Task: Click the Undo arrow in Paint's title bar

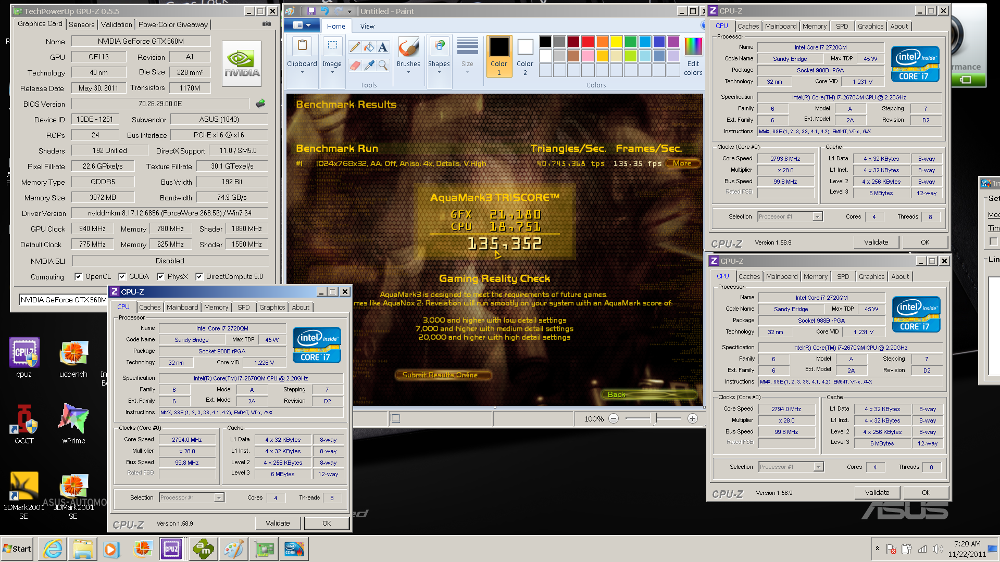Action: click(x=324, y=11)
